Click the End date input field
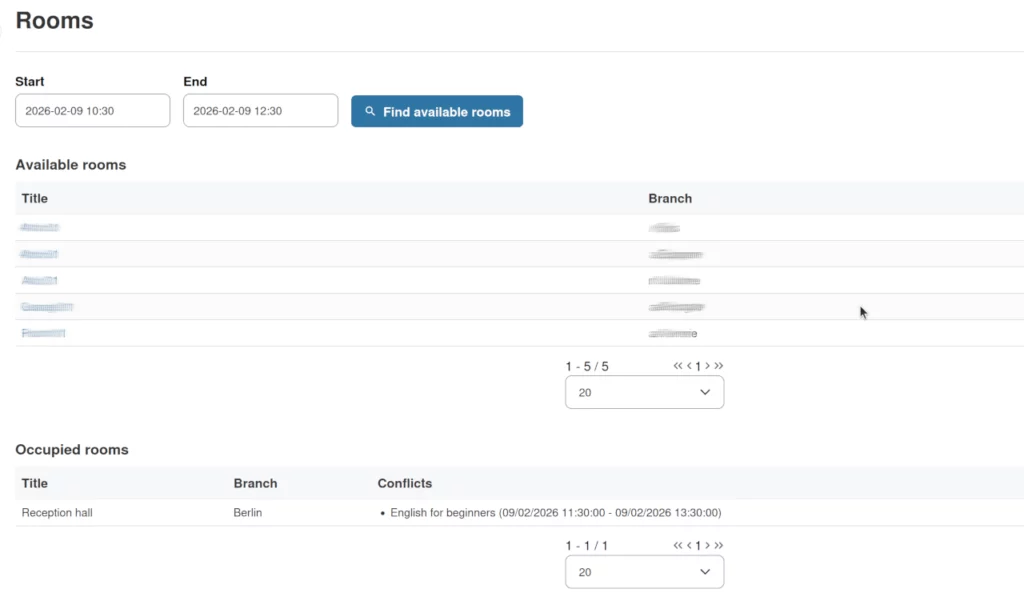Image resolution: width=1024 pixels, height=601 pixels. coord(260,110)
